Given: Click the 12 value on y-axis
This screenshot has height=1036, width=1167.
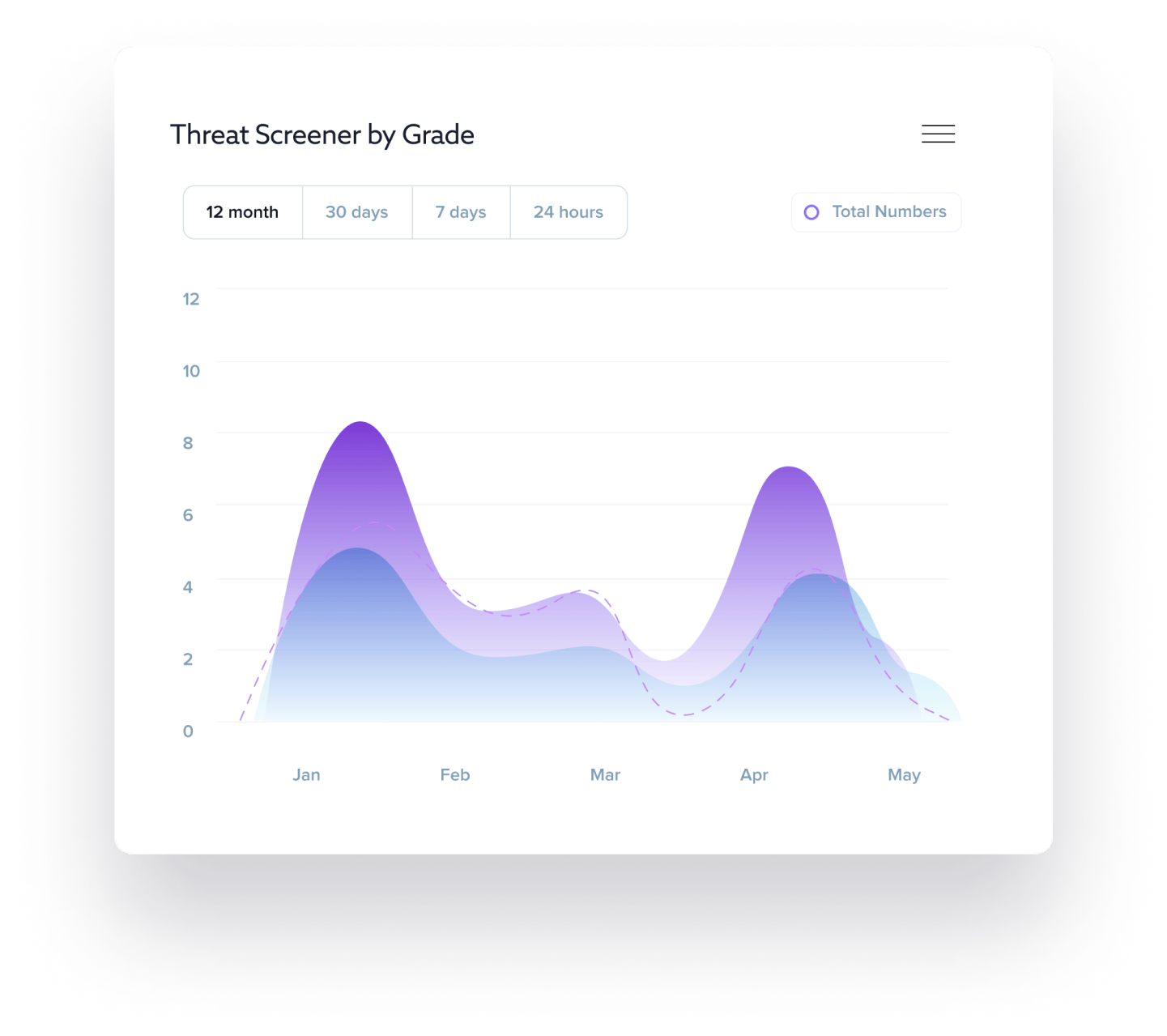Looking at the screenshot, I should point(191,299).
